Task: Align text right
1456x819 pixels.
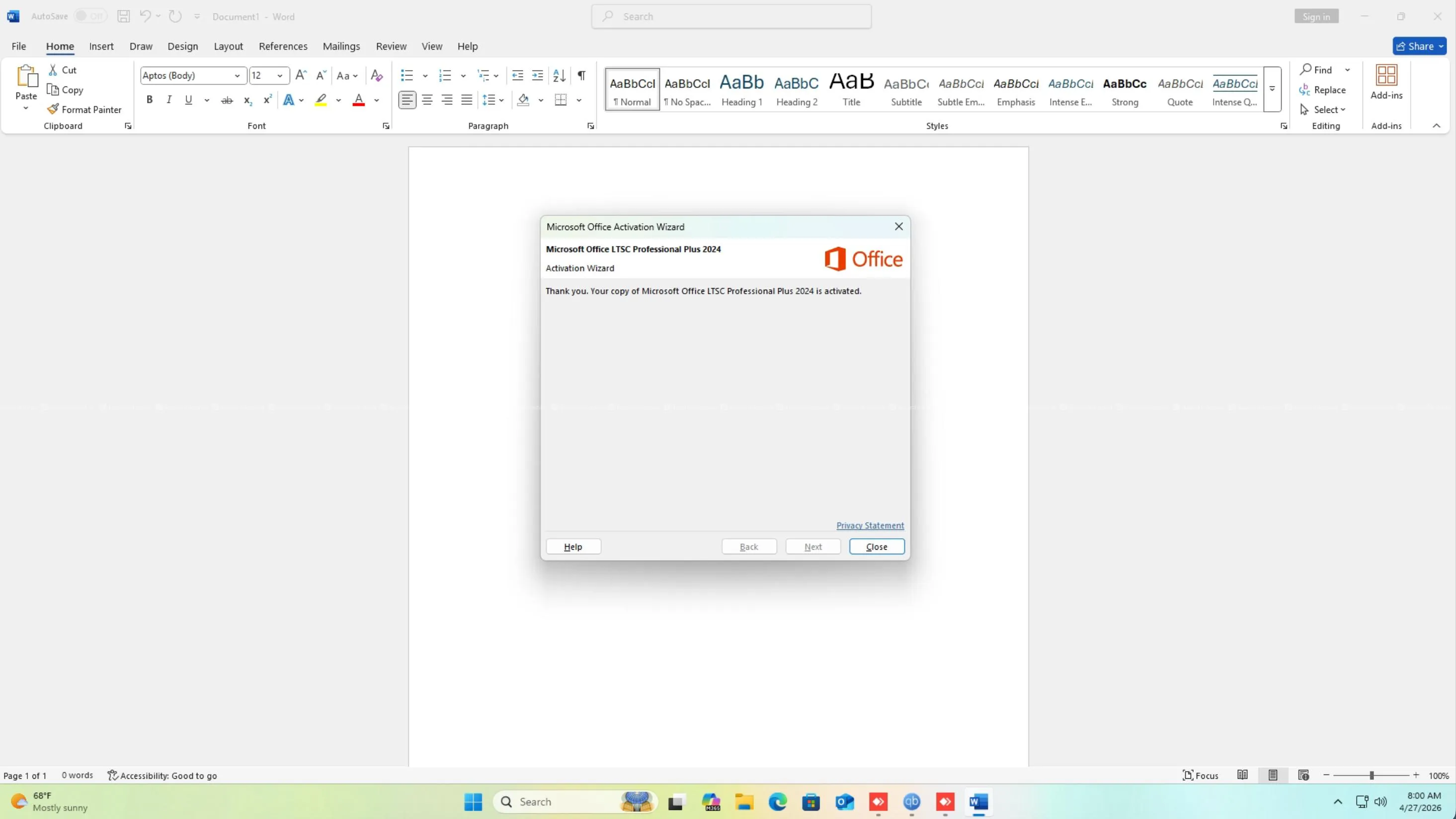Action: [x=447, y=100]
